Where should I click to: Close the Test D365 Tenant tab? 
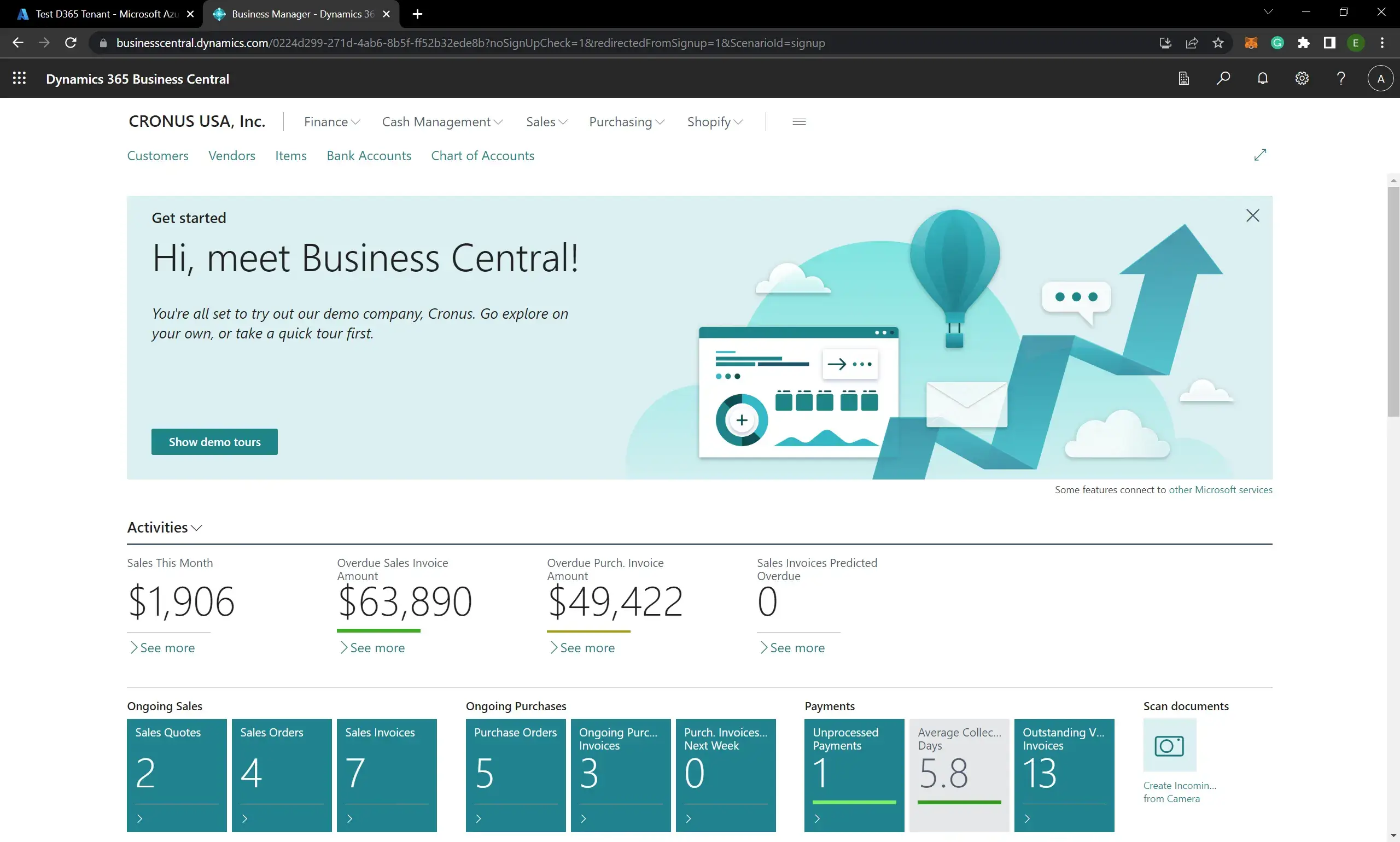190,14
